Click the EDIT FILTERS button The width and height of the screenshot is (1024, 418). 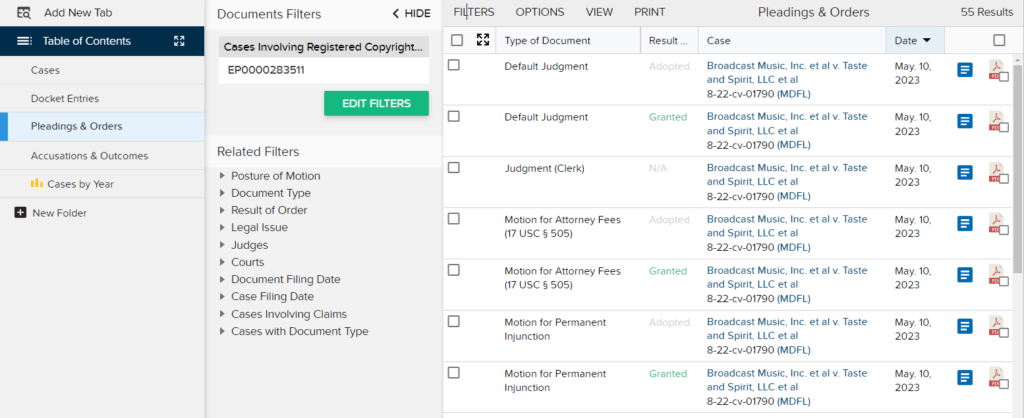[x=376, y=103]
